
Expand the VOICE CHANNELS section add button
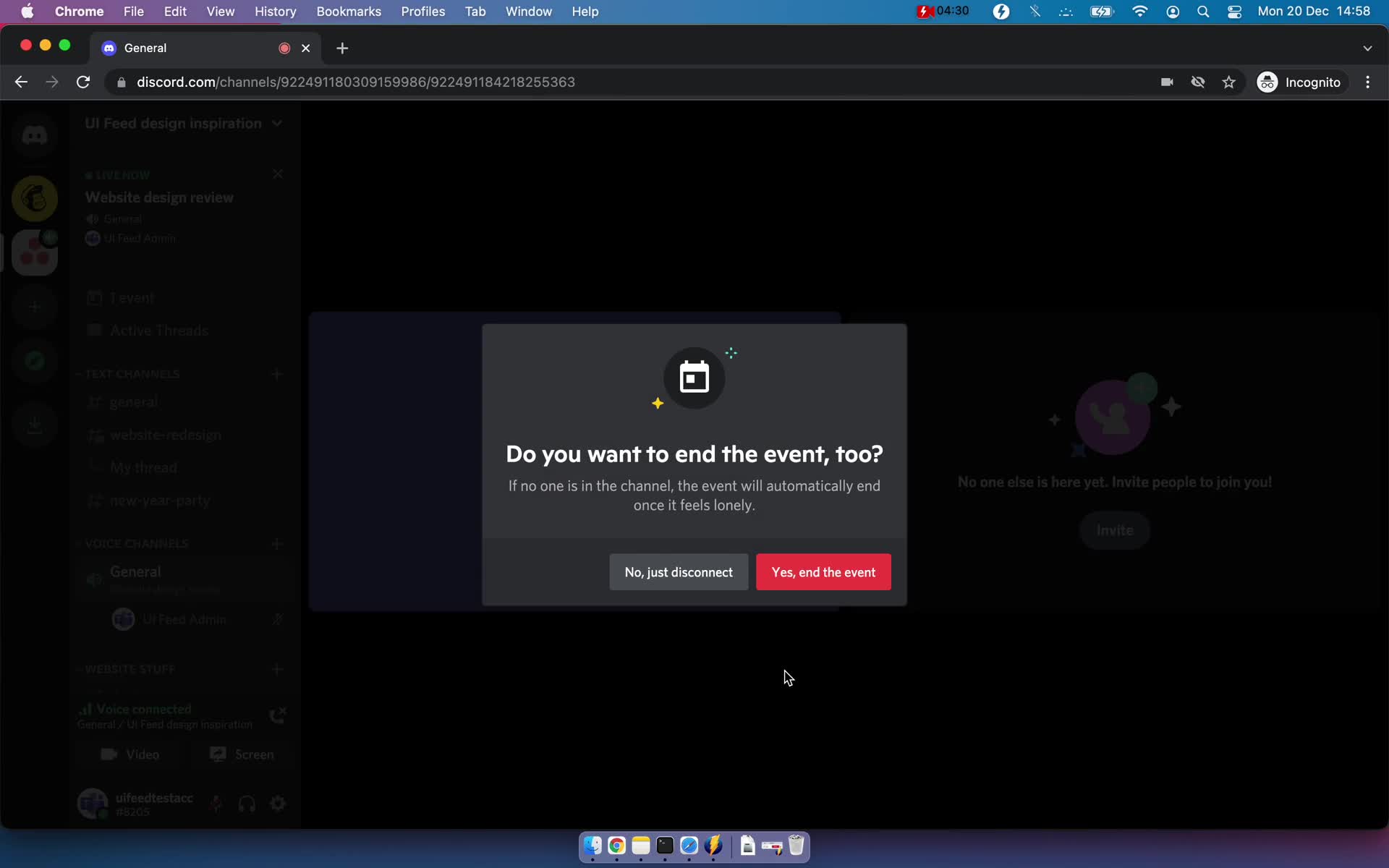coord(277,544)
